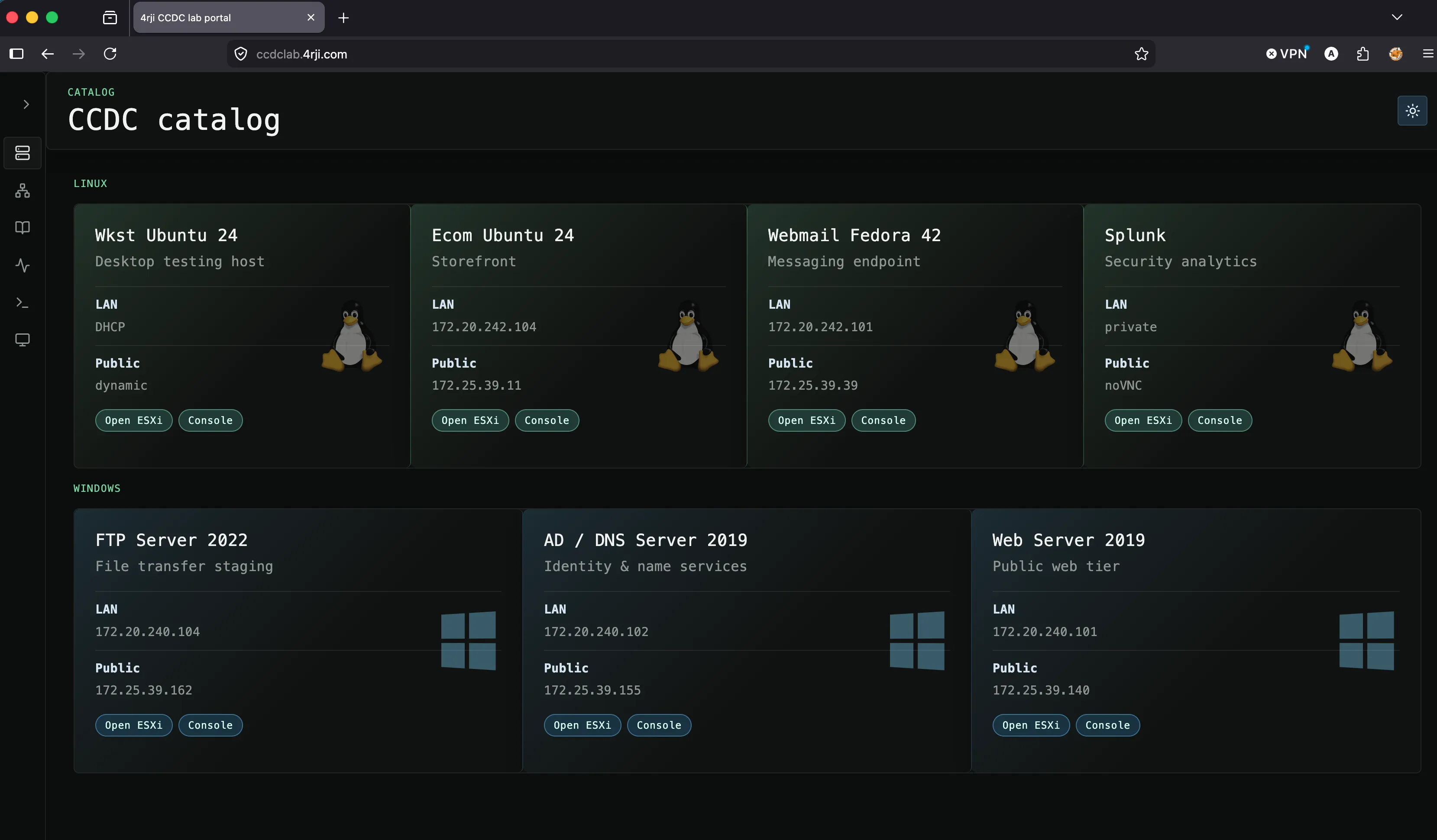The width and height of the screenshot is (1437, 840).
Task: Click Ecom LAN address 172.20.242.104
Action: [x=484, y=327]
